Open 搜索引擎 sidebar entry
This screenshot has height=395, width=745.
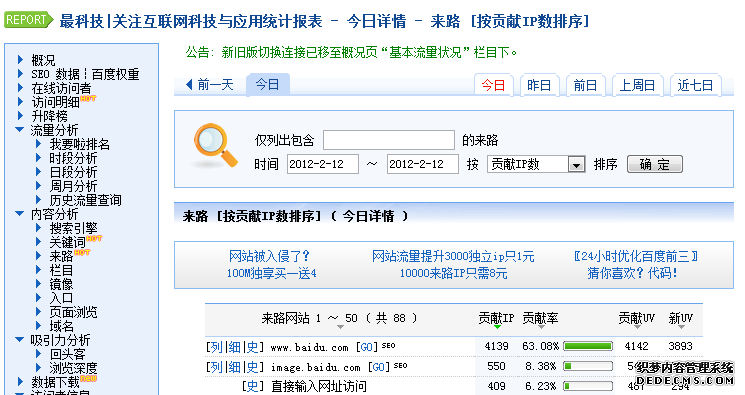point(73,228)
